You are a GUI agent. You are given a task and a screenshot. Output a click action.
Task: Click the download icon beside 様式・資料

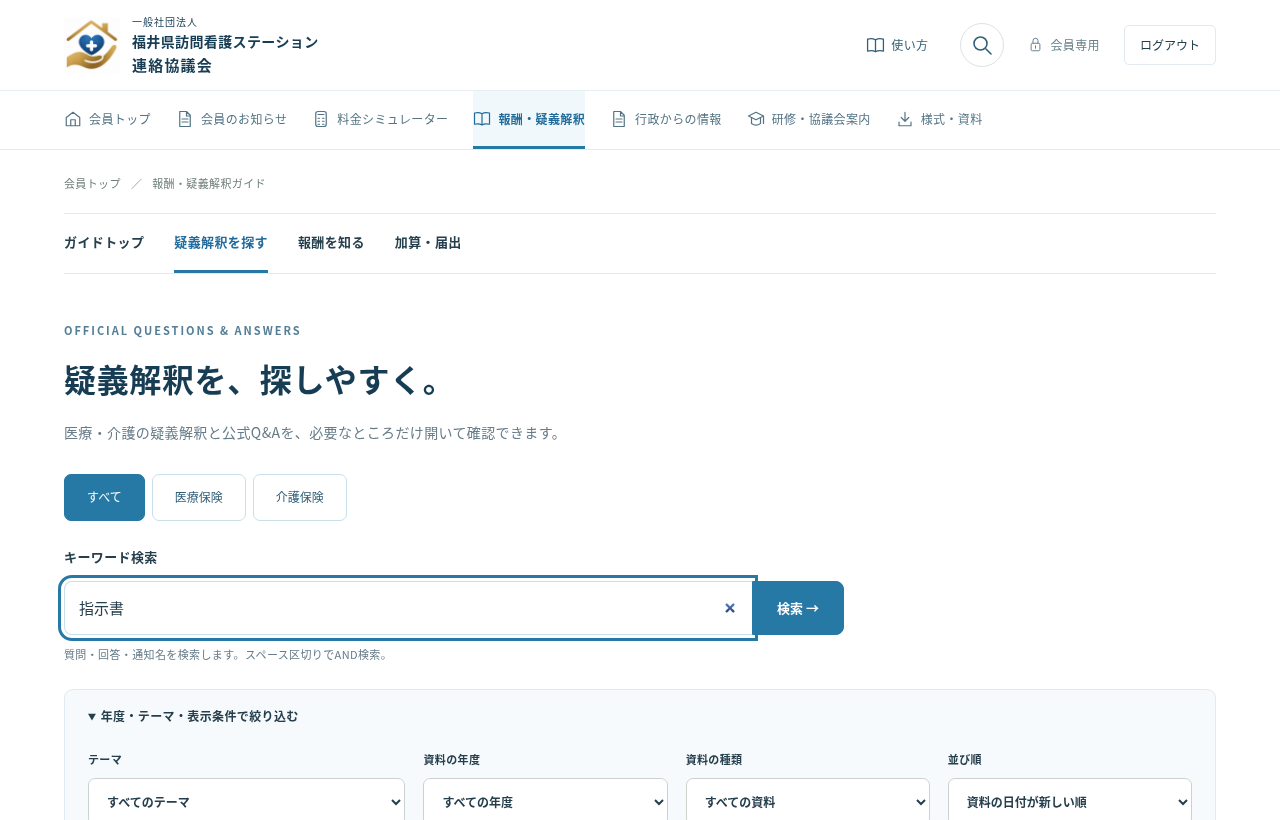(905, 119)
